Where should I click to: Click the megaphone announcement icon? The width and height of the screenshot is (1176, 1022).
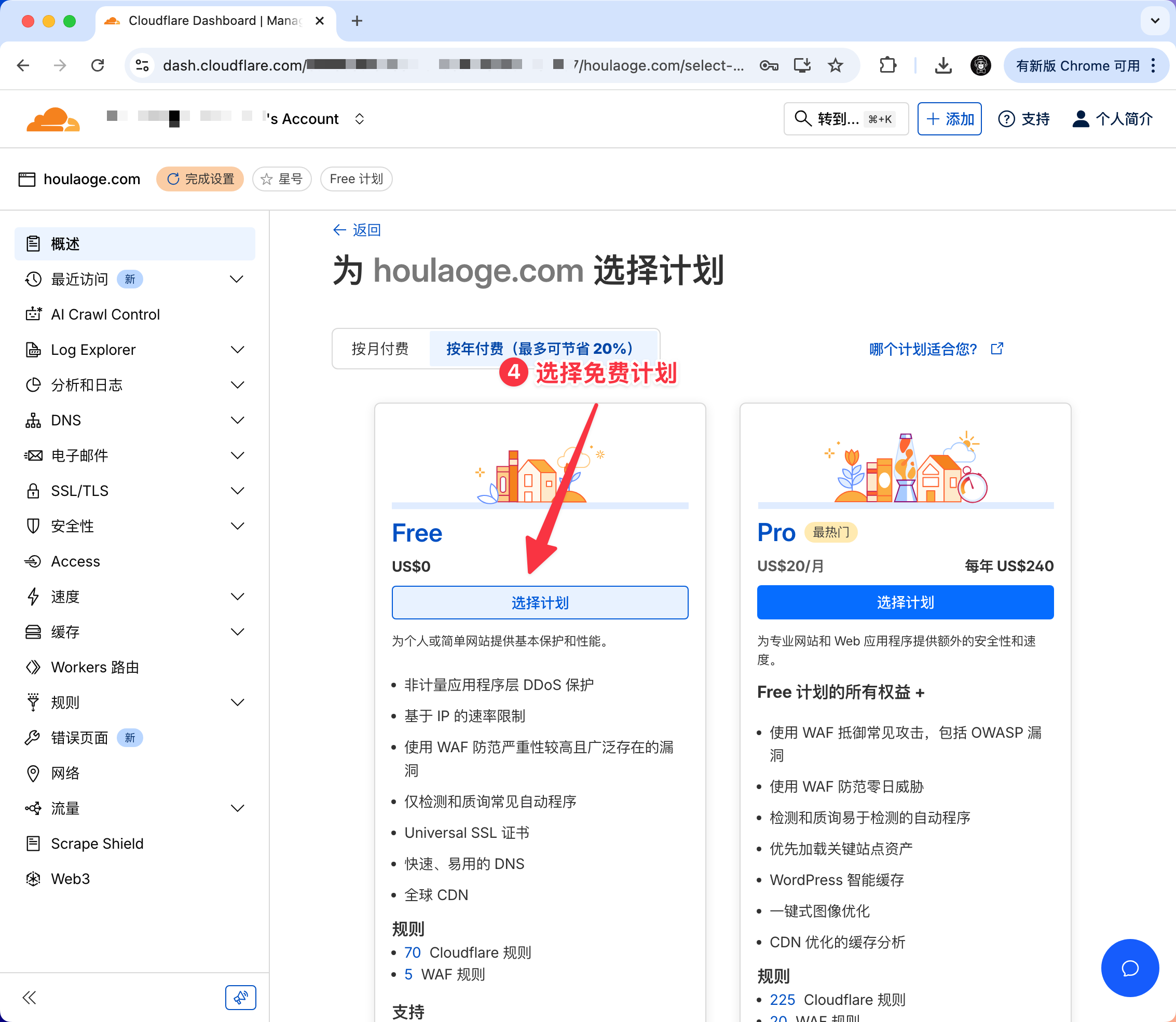(240, 998)
